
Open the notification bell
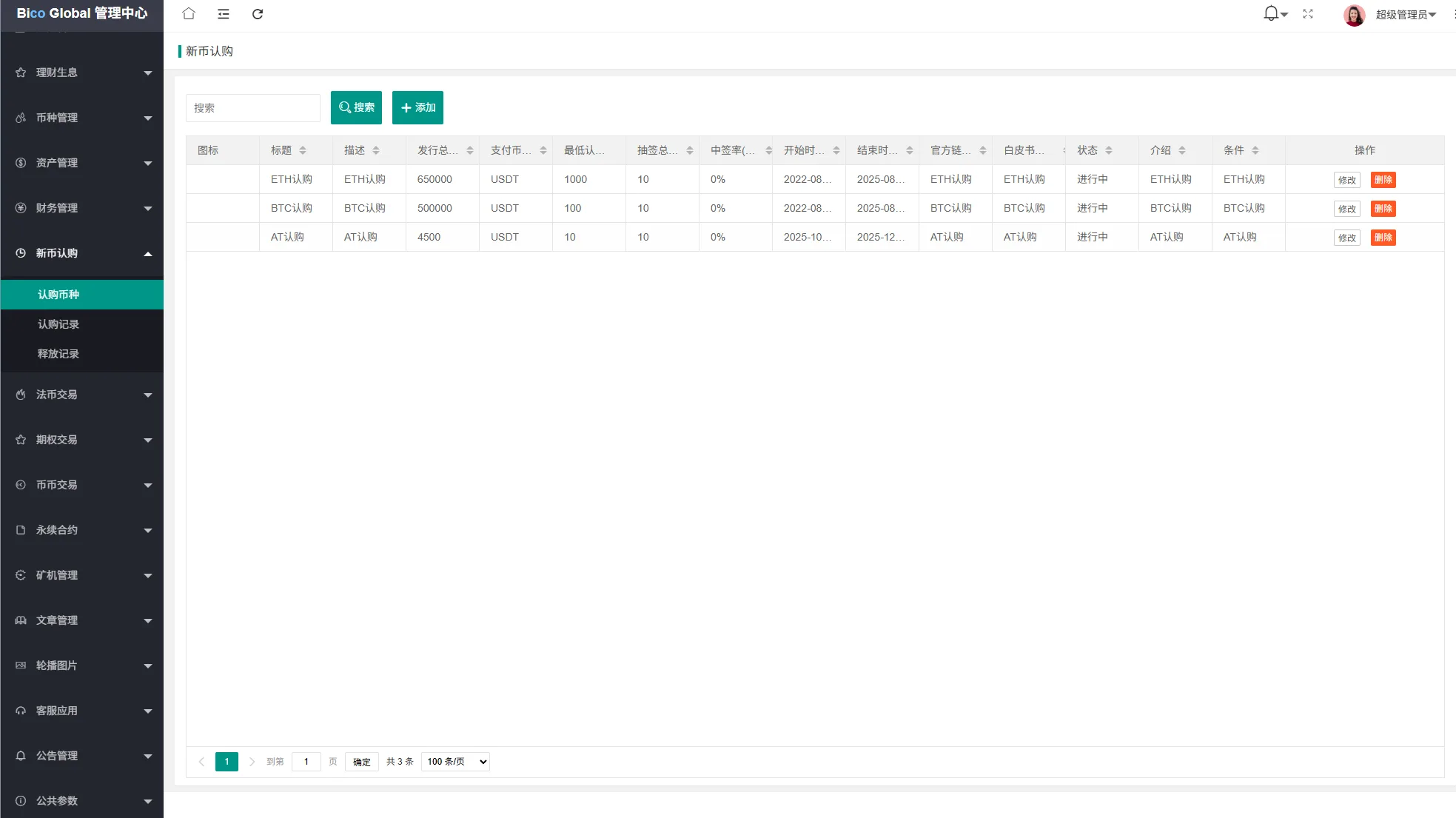(x=1271, y=13)
